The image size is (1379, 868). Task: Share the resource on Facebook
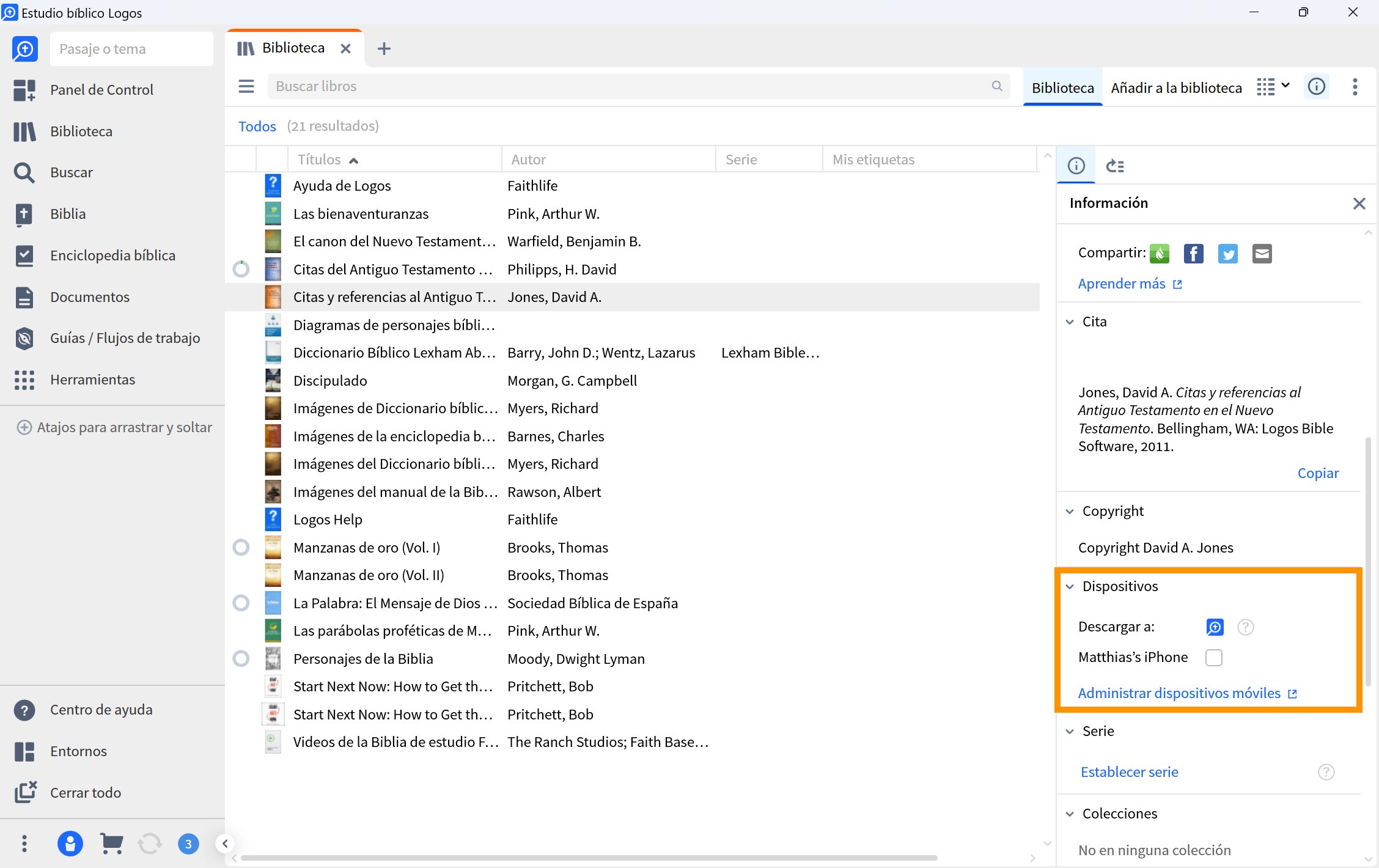click(x=1194, y=253)
